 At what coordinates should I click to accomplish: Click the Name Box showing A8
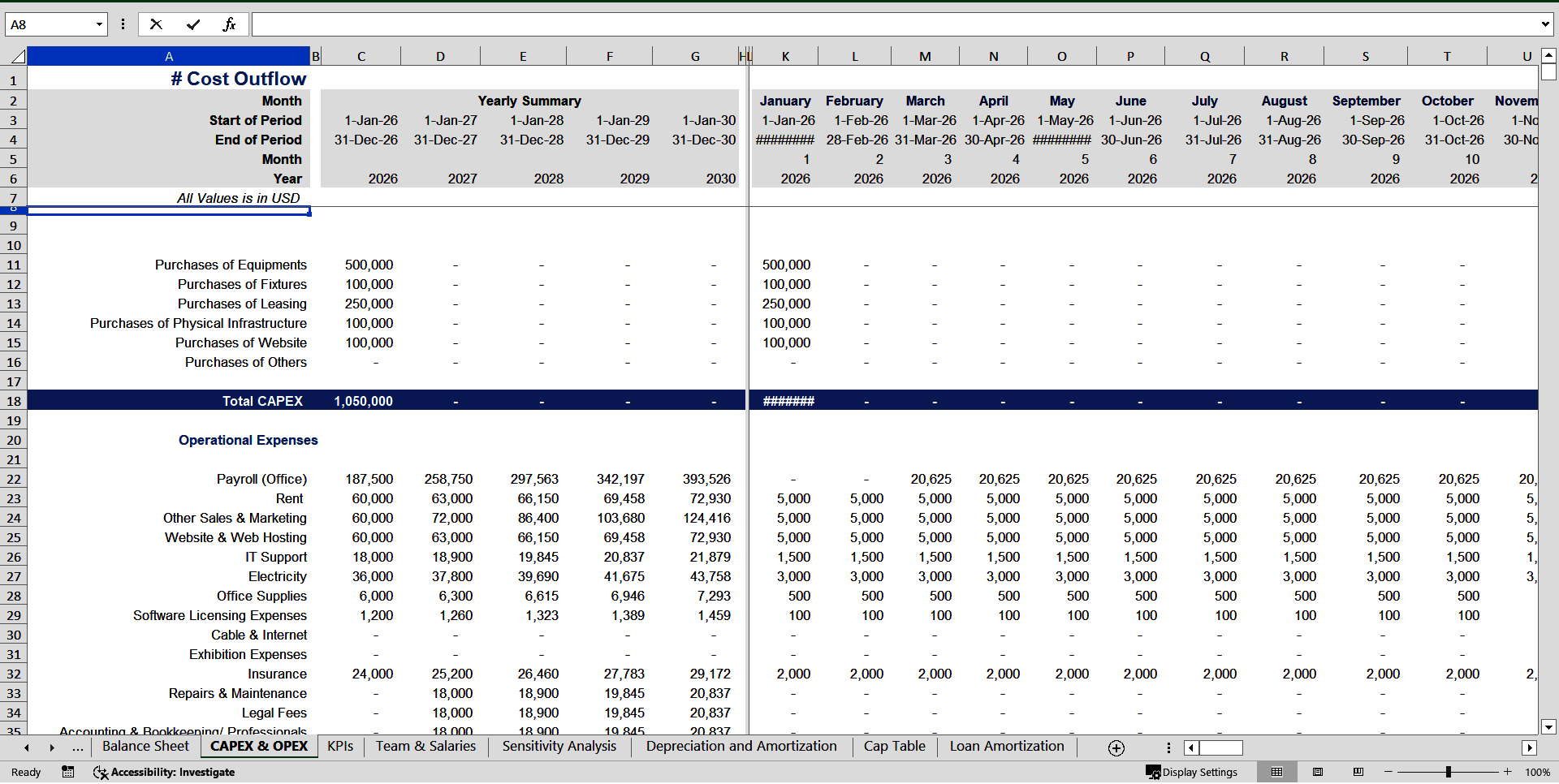click(x=49, y=24)
